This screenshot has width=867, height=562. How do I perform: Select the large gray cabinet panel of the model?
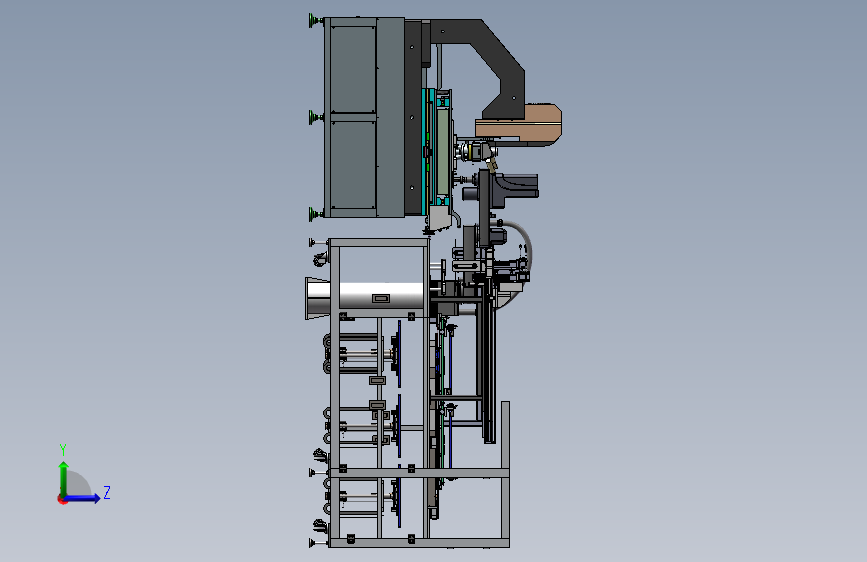[365, 117]
